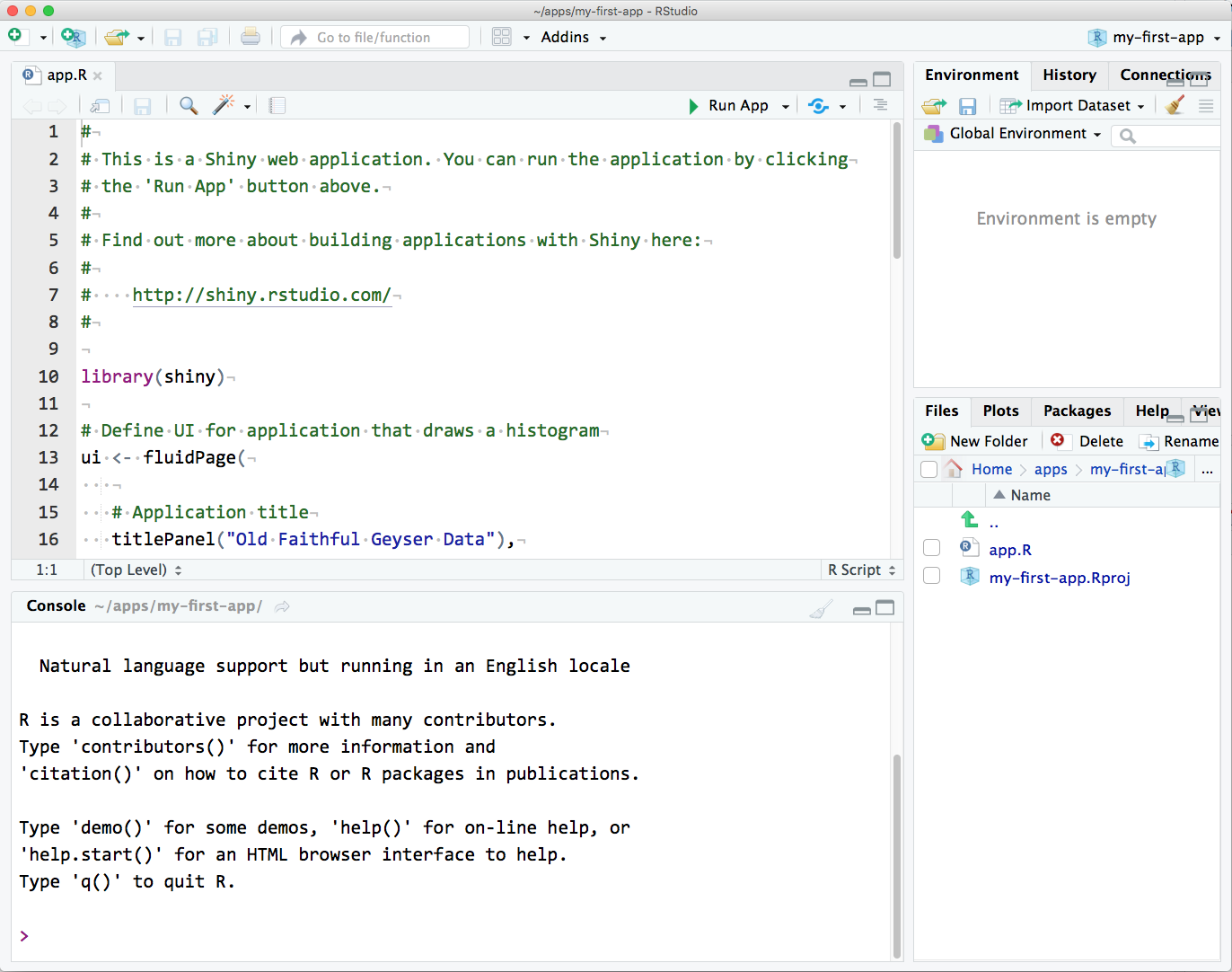The image size is (1232, 972).
Task: Switch to the Plots tab
Action: tap(1000, 411)
